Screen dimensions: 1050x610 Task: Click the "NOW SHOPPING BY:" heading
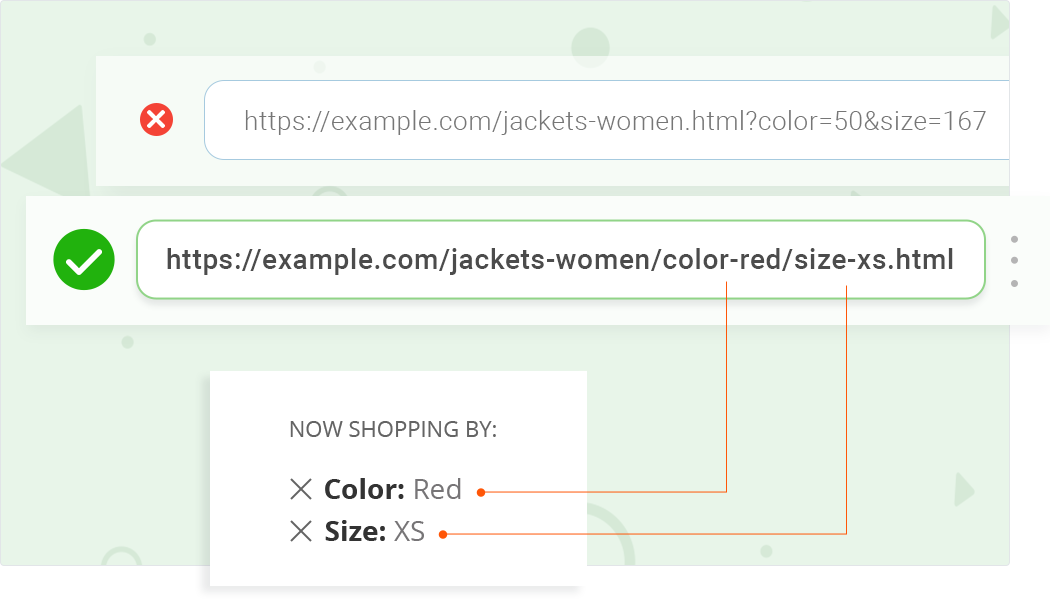393,430
